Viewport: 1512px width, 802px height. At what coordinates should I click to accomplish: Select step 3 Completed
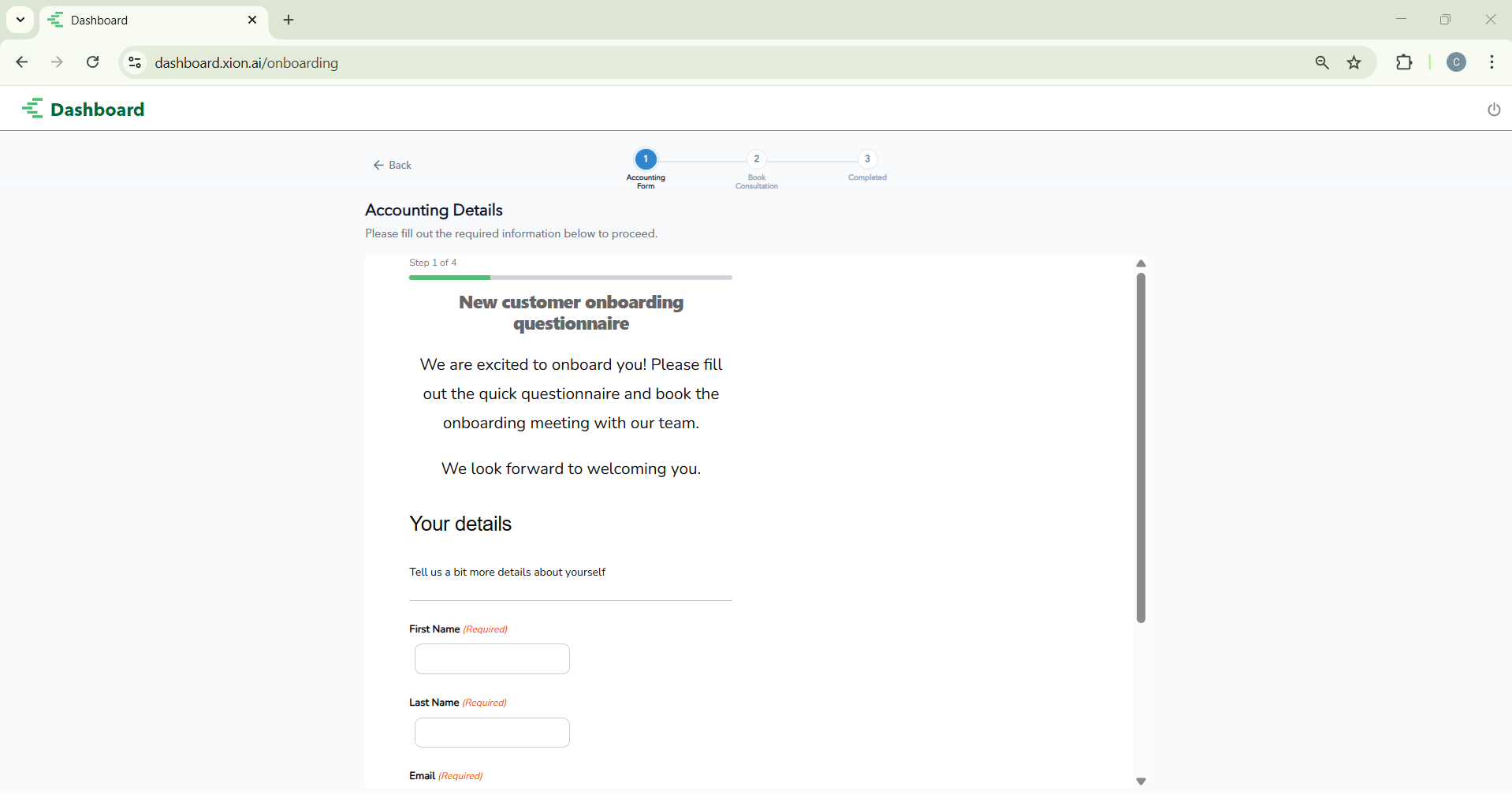tap(867, 159)
